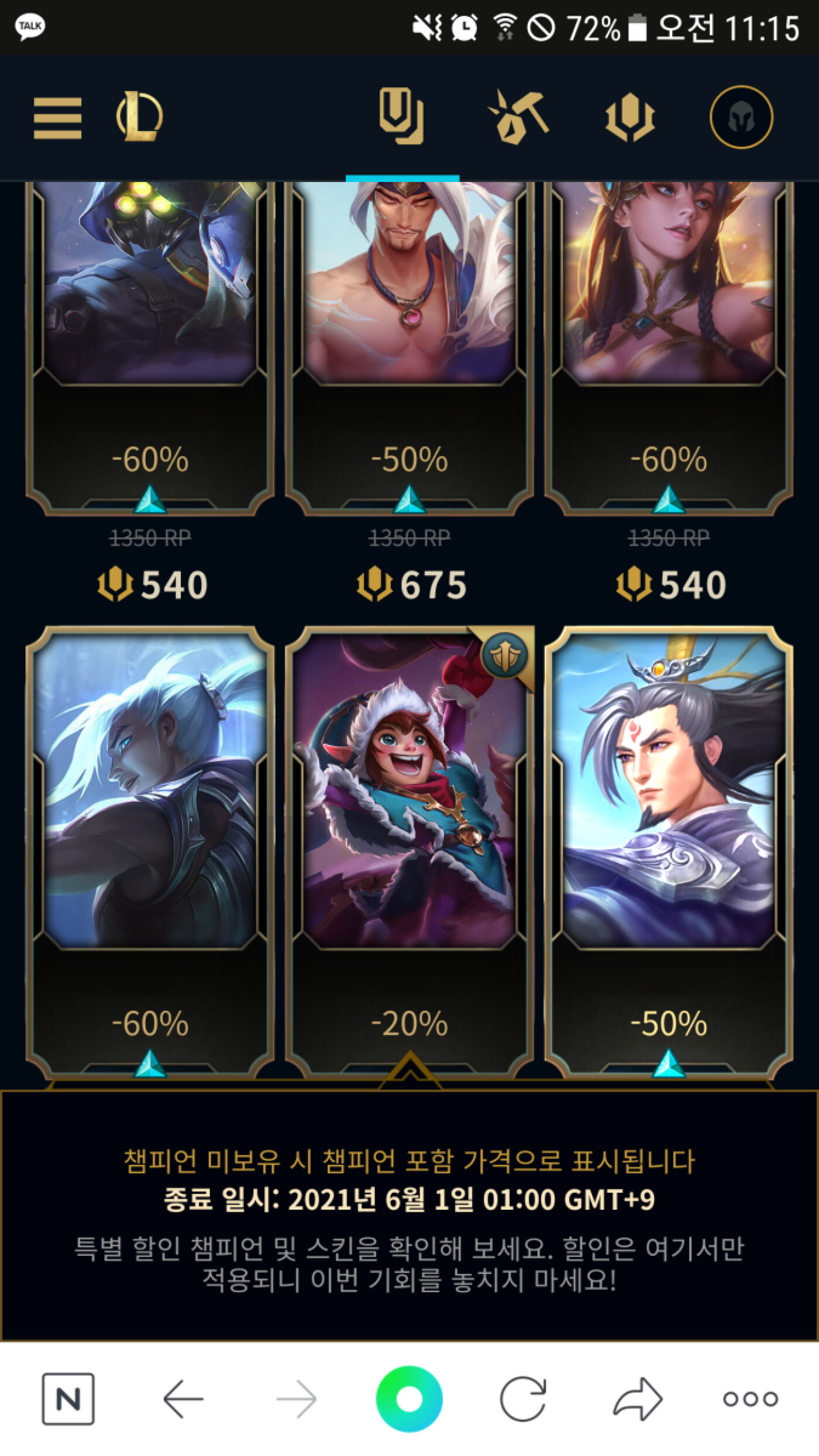Share the page with the share arrow
This screenshot has height=1456, width=819.
pyautogui.click(x=638, y=1399)
